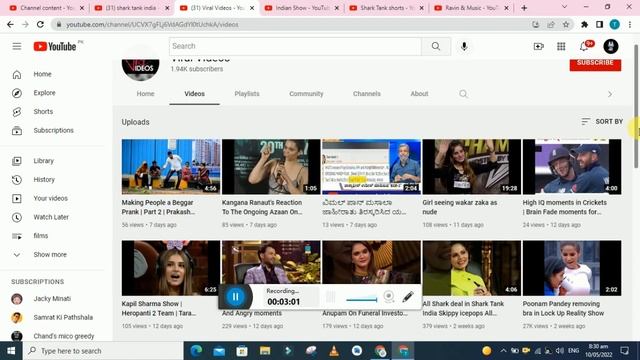Open the YouTube hamburger guide menu
The image size is (640, 360).
[17, 46]
